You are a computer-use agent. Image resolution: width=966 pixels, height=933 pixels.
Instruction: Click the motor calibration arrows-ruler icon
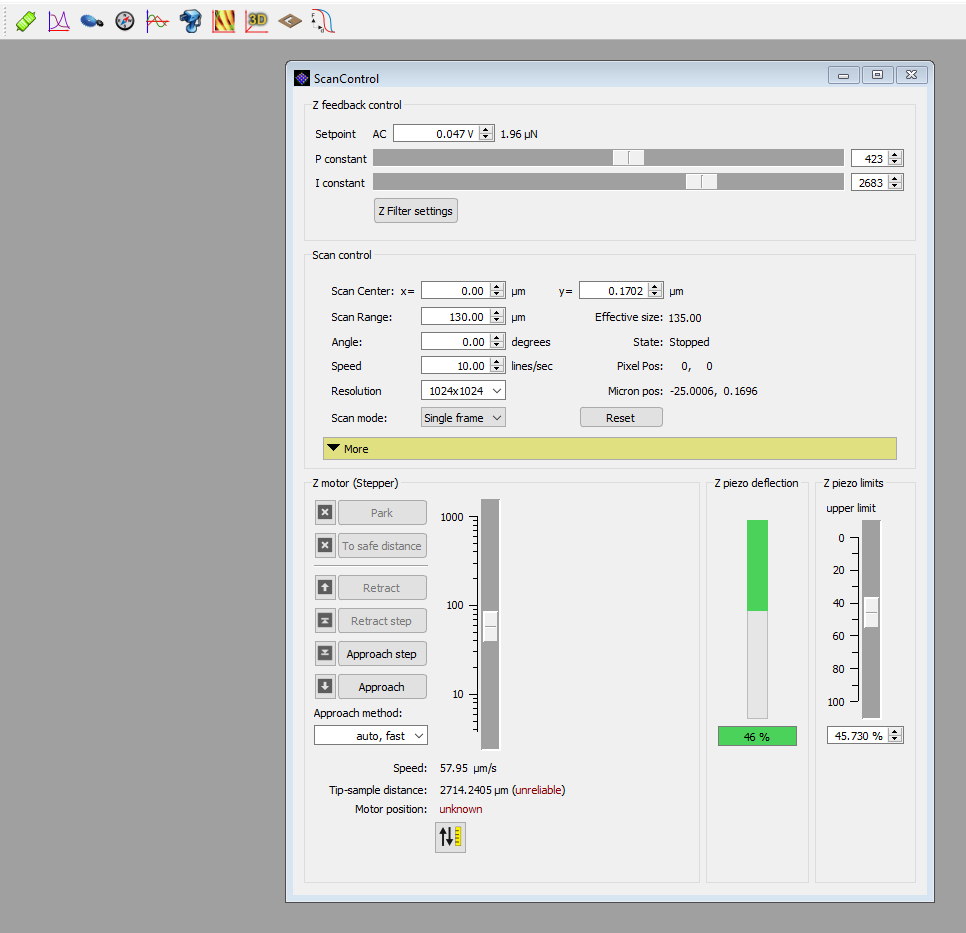[x=450, y=838]
